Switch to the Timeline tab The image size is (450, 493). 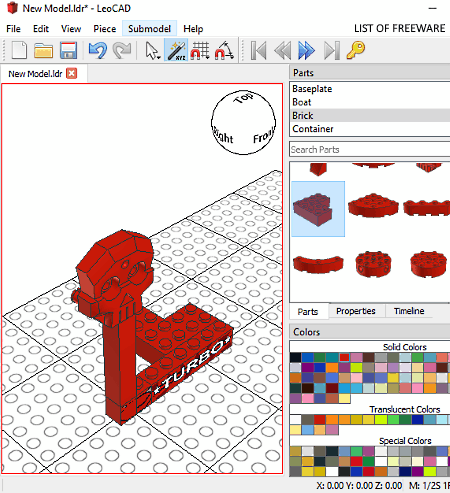pos(409,311)
